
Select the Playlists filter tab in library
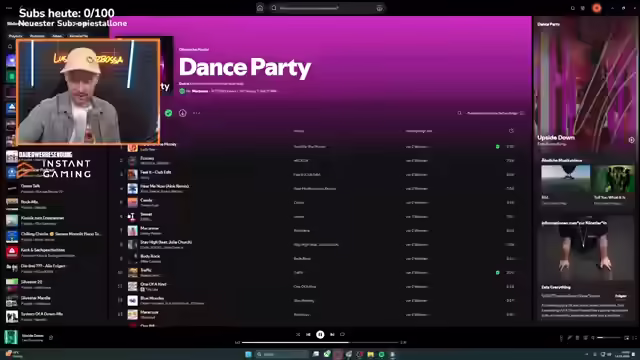pyautogui.click(x=16, y=36)
